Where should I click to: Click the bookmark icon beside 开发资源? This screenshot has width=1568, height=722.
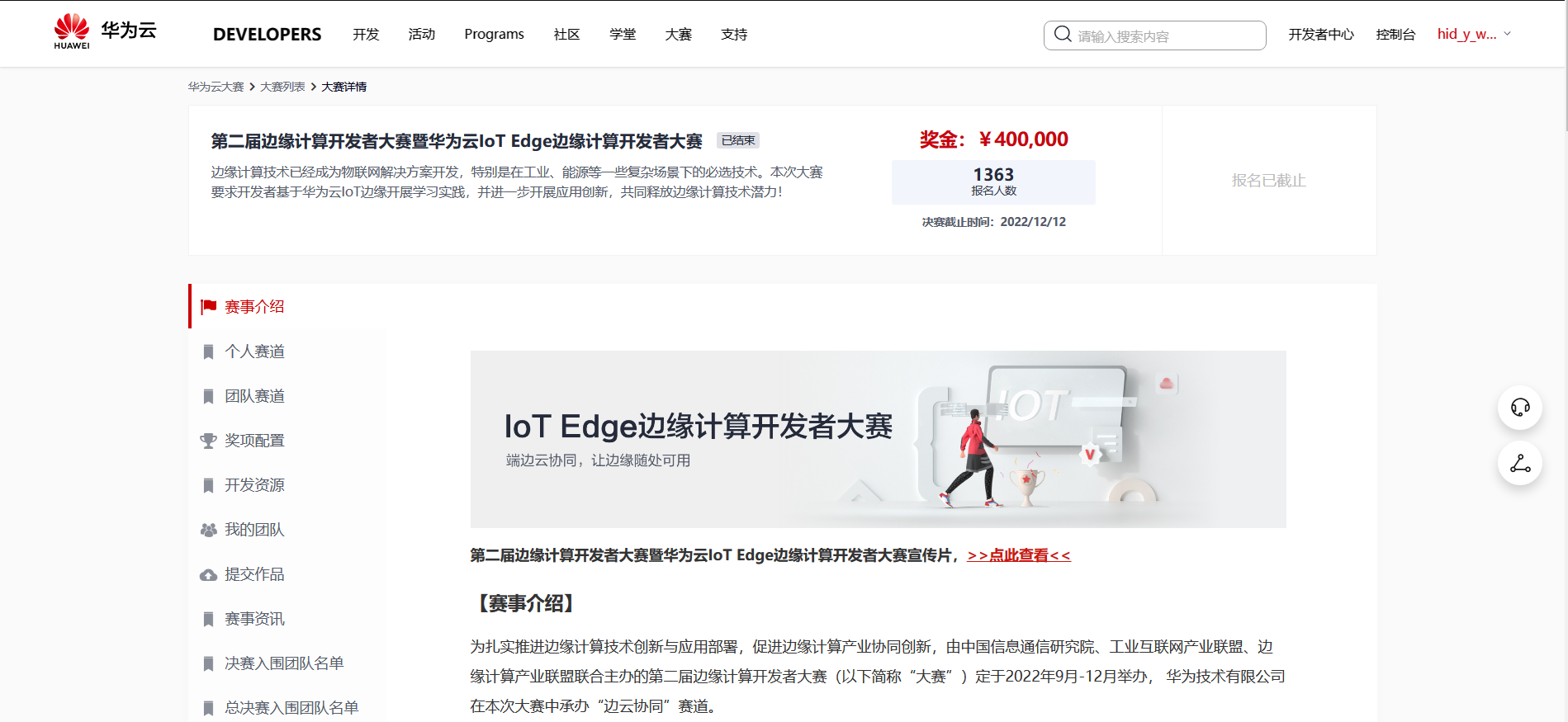[x=209, y=486]
